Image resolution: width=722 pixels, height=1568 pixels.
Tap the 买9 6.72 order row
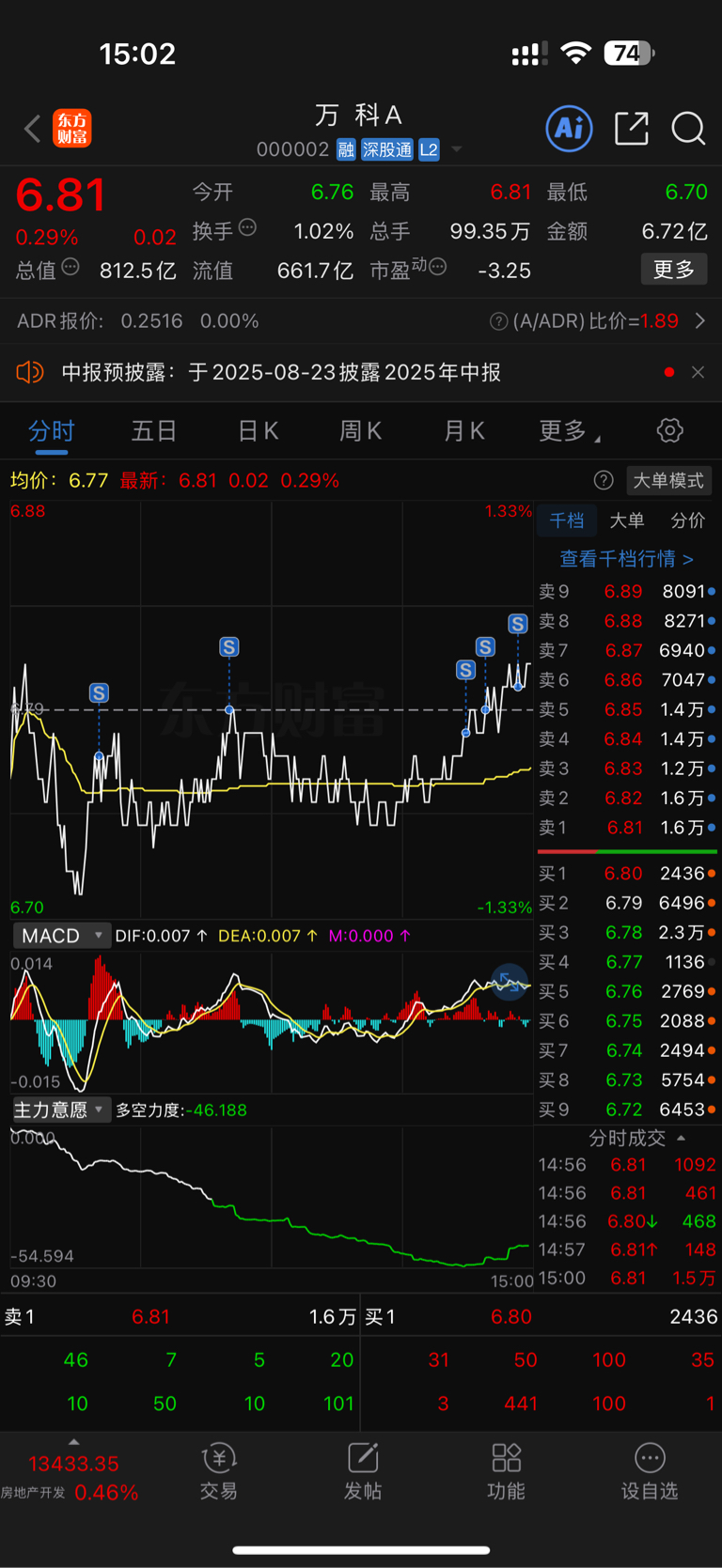click(x=627, y=1110)
